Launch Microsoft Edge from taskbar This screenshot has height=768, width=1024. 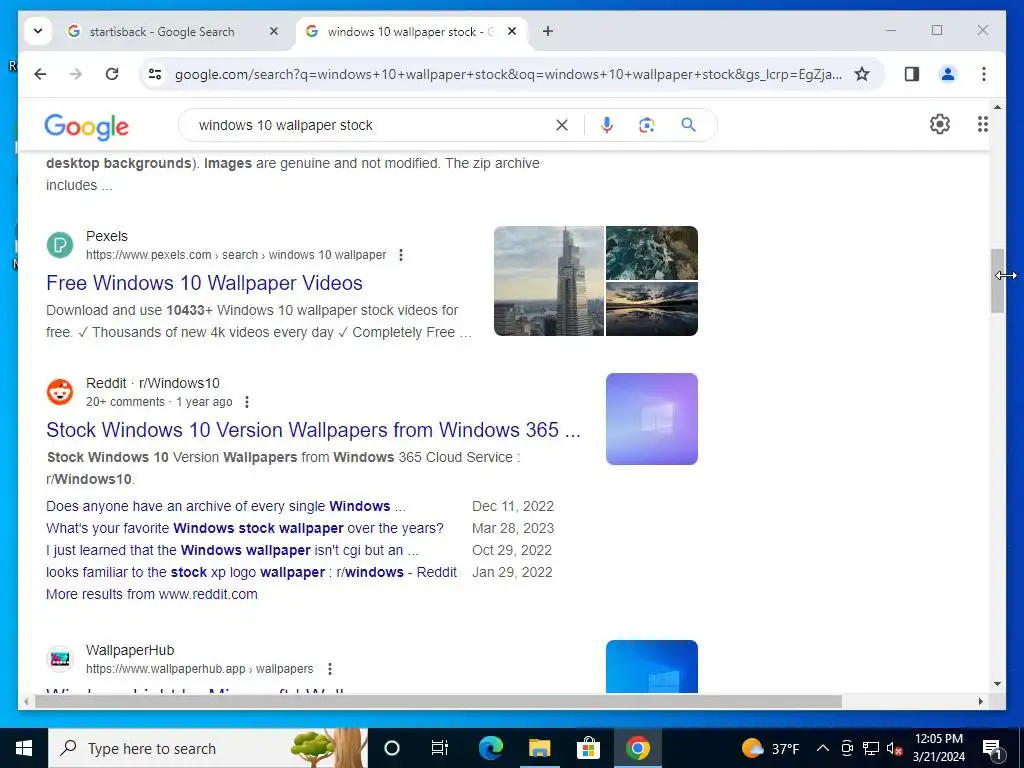(490, 748)
